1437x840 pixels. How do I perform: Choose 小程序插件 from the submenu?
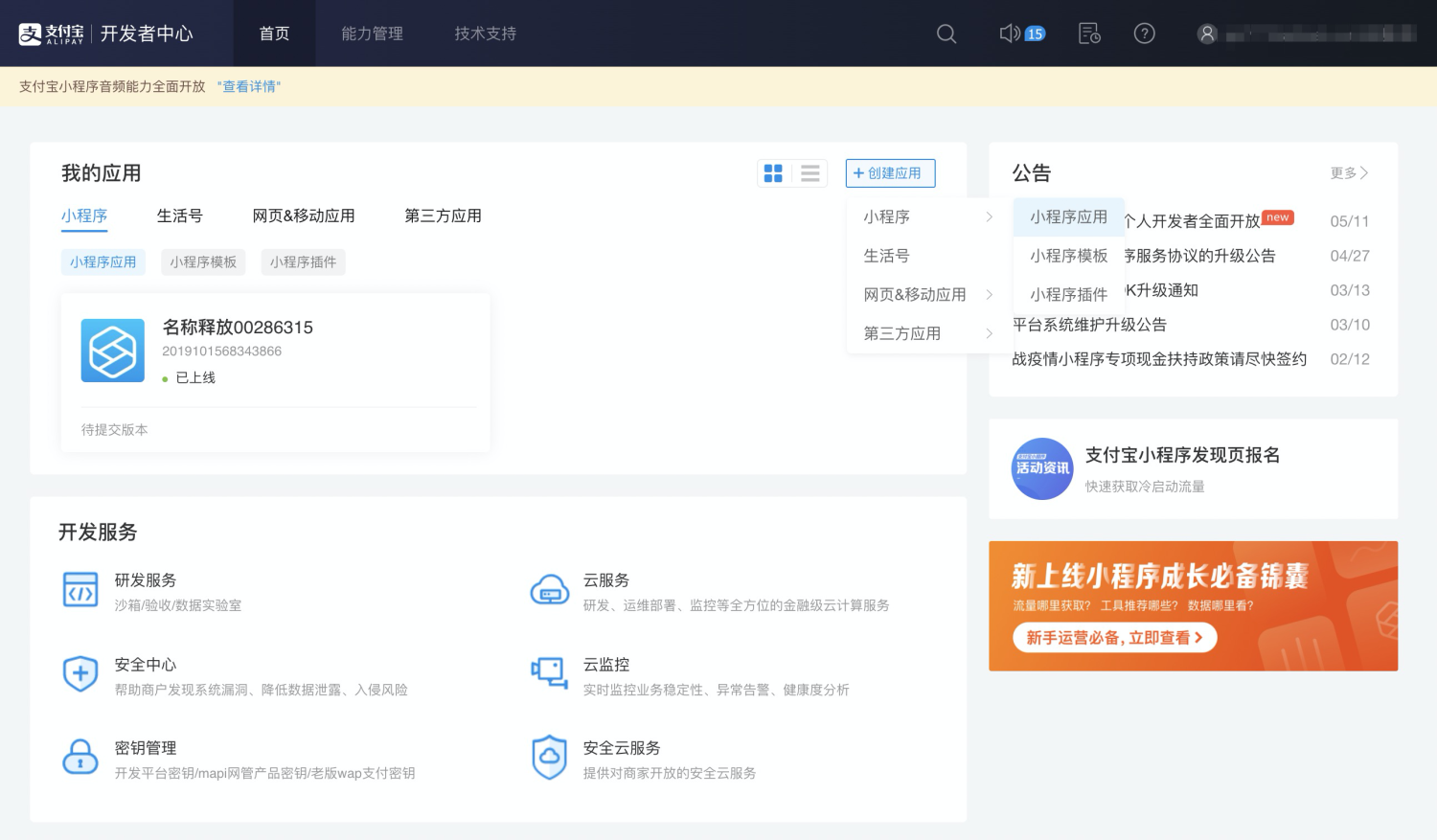tap(1069, 294)
